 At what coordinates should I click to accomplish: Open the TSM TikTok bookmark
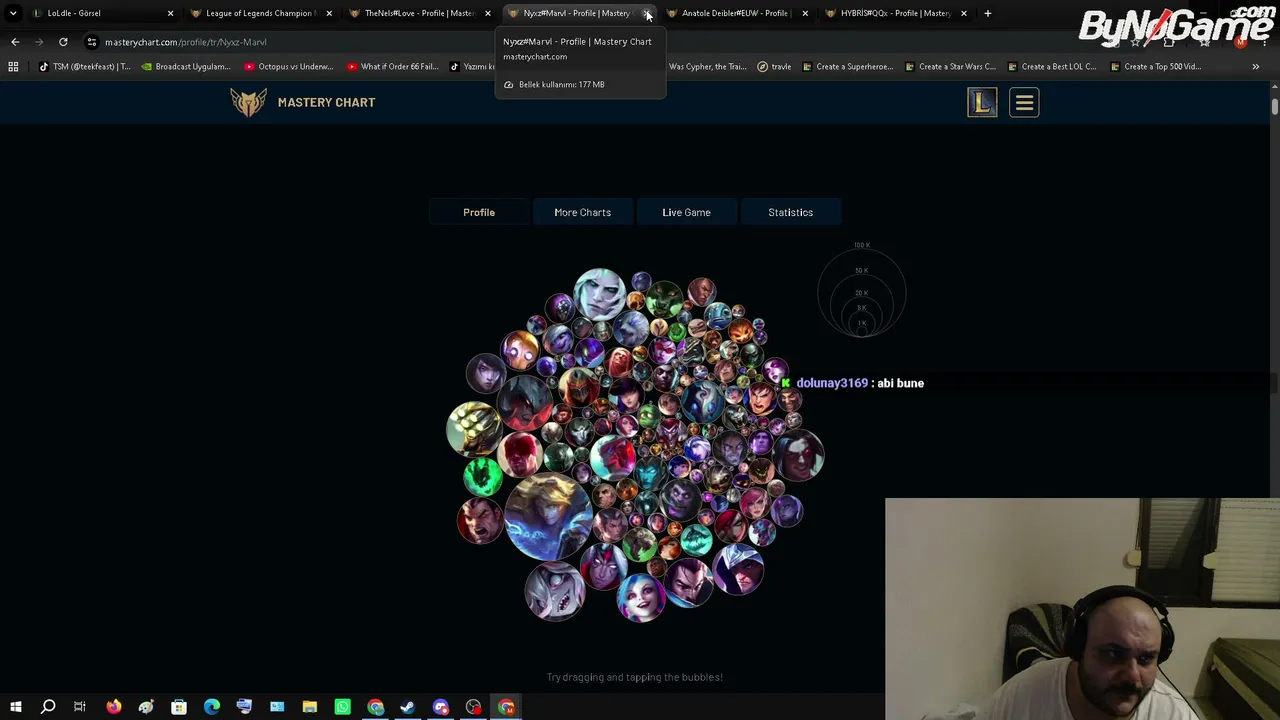[x=84, y=67]
